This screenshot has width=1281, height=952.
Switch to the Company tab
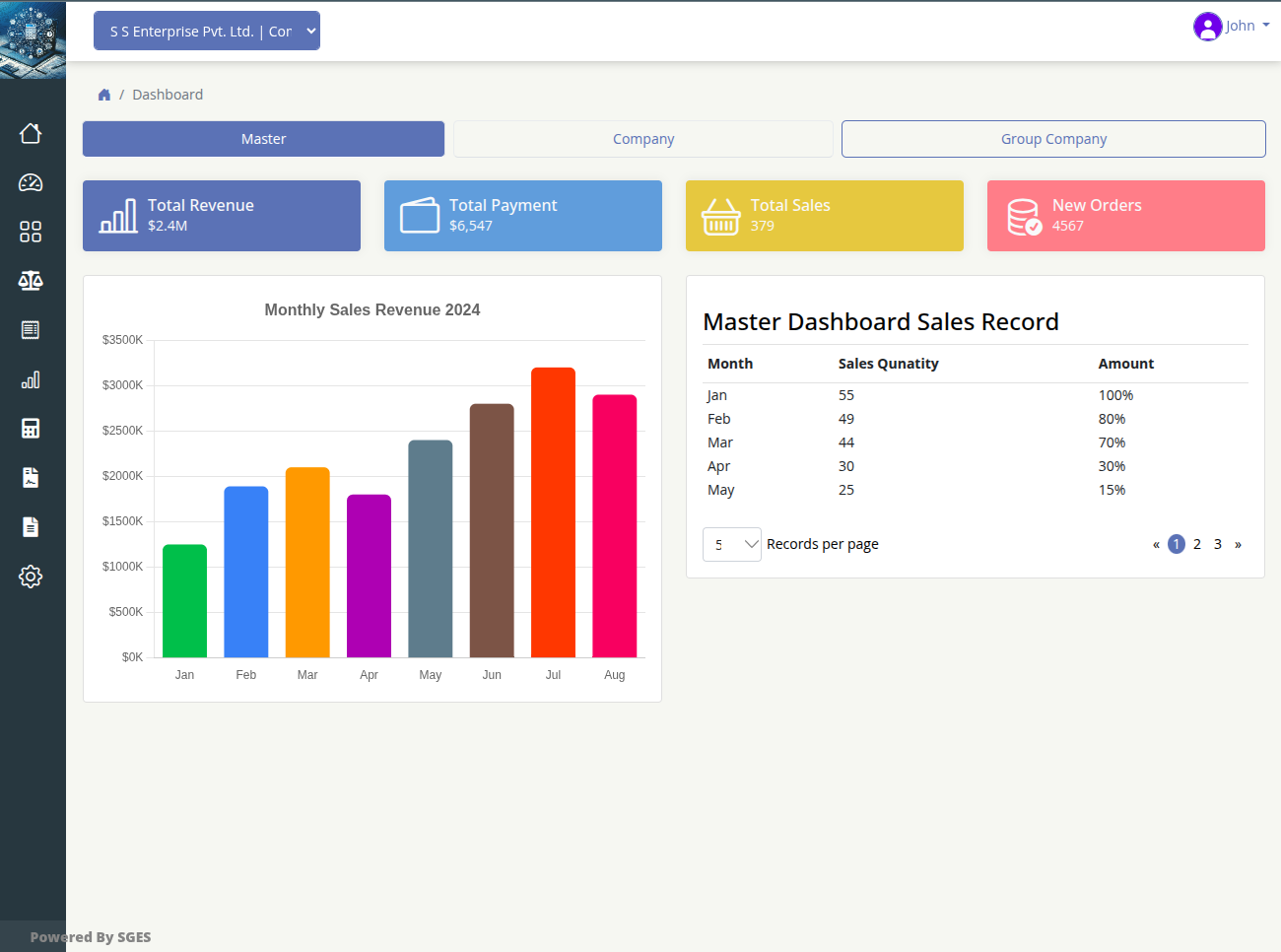point(643,139)
